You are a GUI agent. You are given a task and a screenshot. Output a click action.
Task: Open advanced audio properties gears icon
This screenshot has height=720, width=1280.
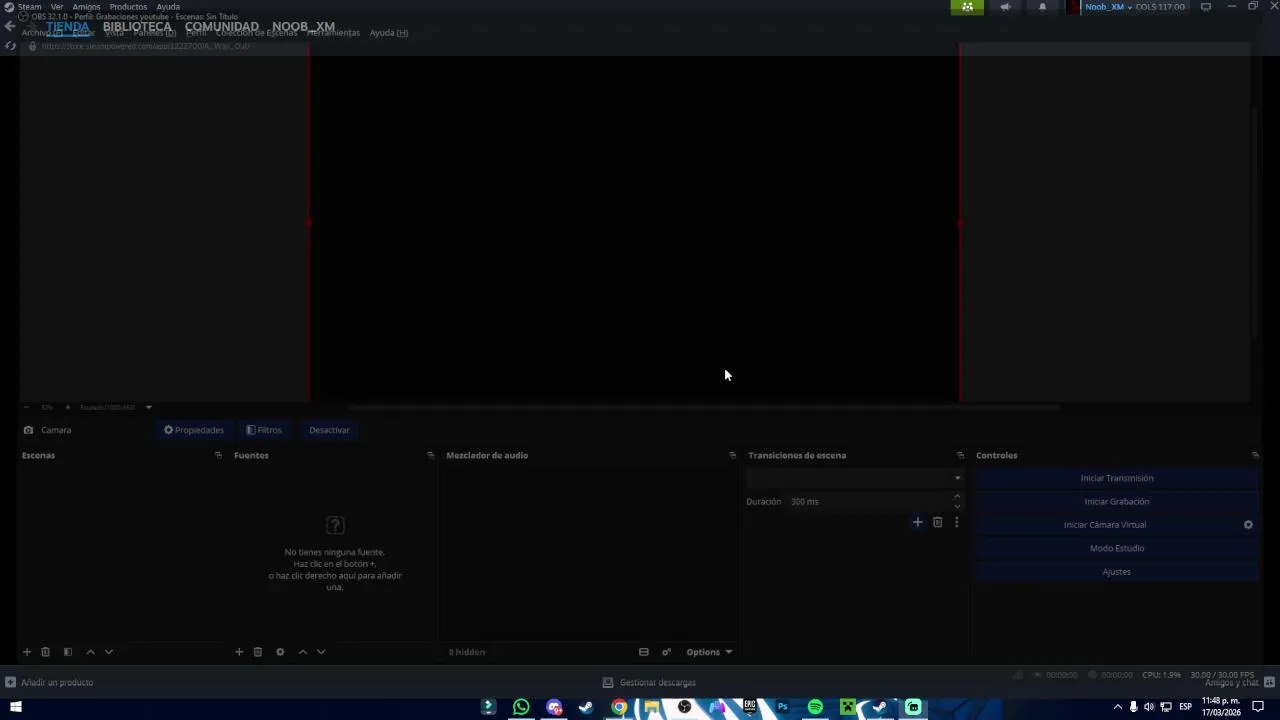(x=666, y=652)
